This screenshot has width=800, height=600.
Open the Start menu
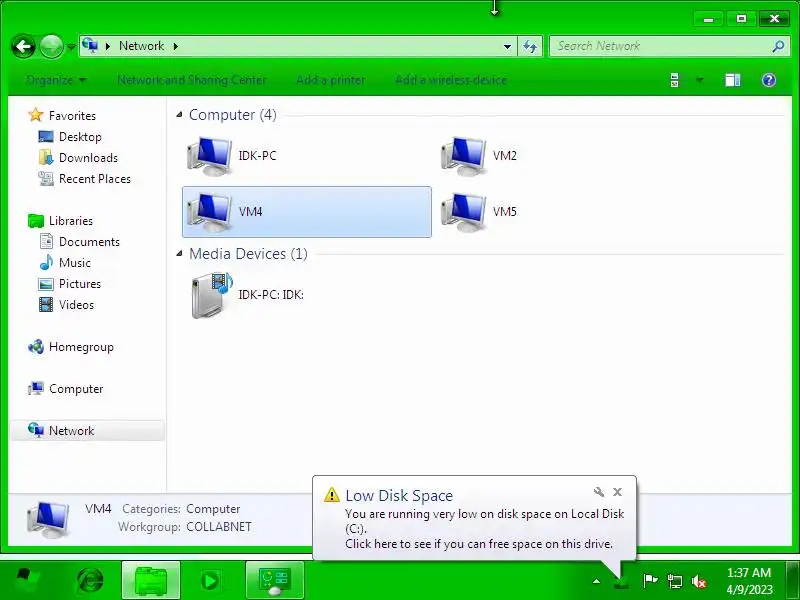(26, 580)
